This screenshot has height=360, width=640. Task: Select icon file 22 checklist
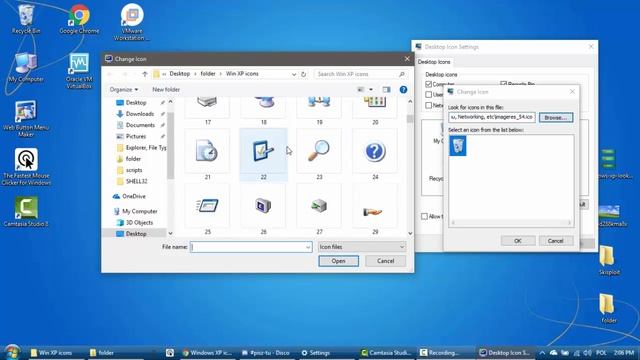[263, 155]
